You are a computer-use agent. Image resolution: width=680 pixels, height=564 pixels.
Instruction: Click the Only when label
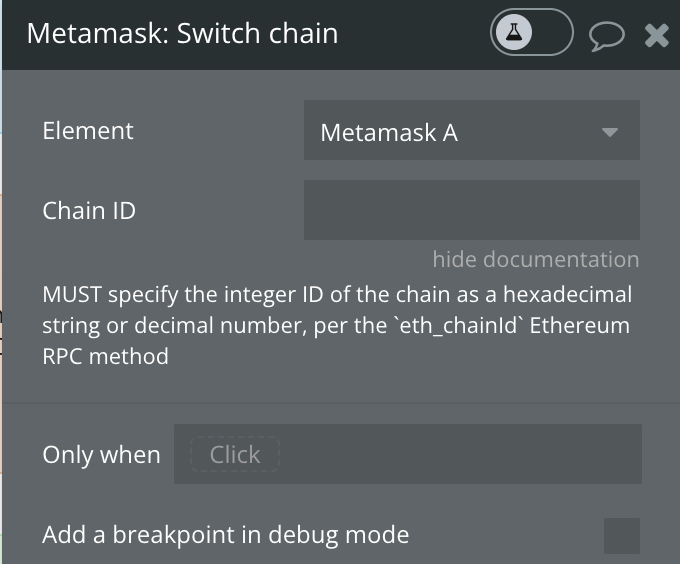pos(101,455)
